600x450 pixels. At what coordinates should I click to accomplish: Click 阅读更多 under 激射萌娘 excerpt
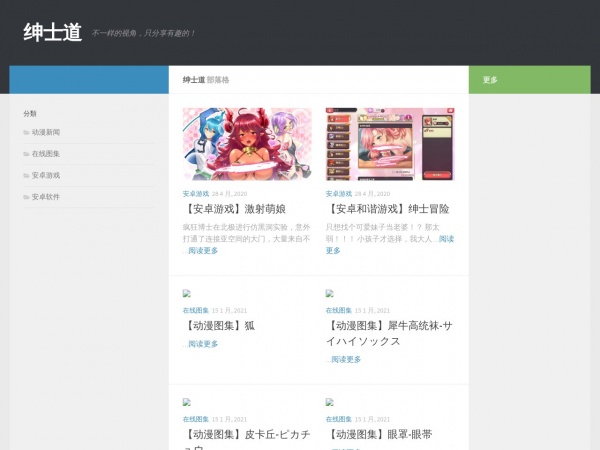coord(203,251)
